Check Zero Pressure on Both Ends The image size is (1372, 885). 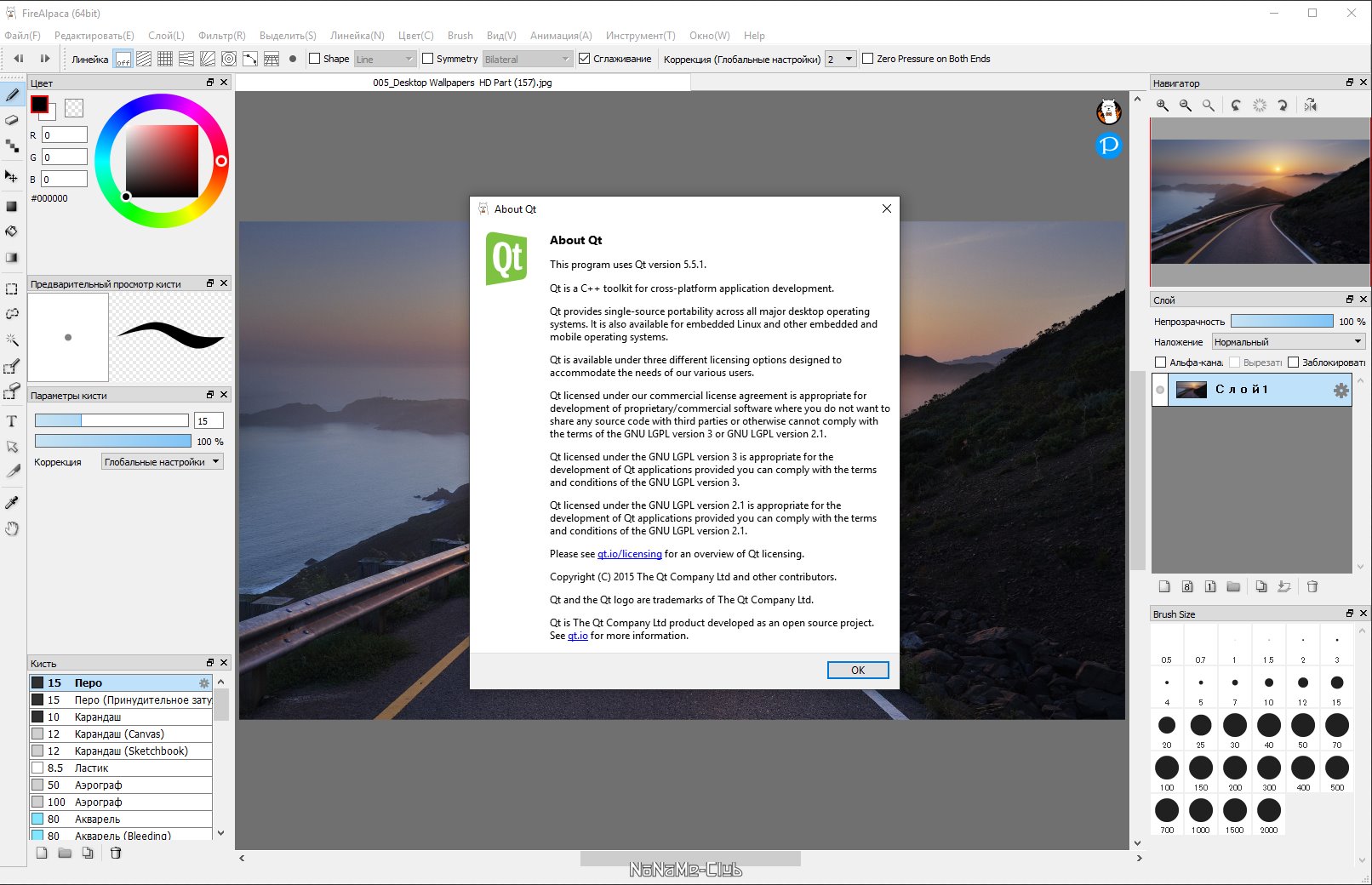(x=868, y=59)
